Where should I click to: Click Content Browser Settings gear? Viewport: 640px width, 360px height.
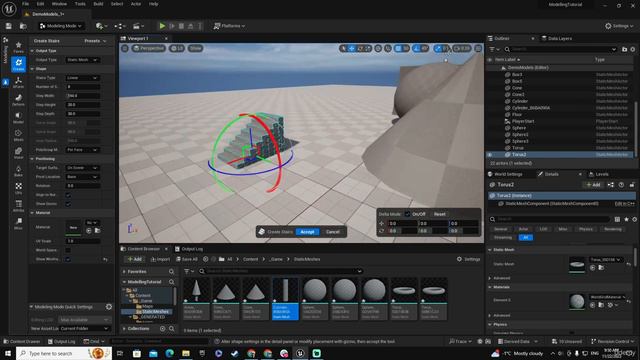tap(468, 259)
